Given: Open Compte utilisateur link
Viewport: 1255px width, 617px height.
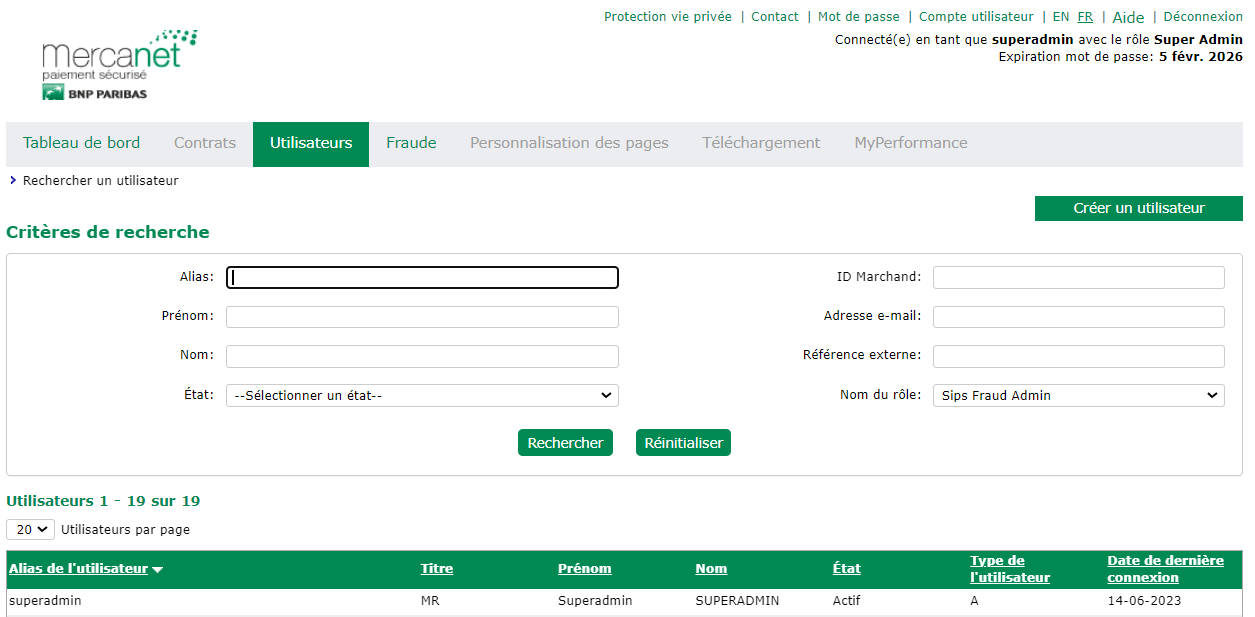Looking at the screenshot, I should click(975, 17).
